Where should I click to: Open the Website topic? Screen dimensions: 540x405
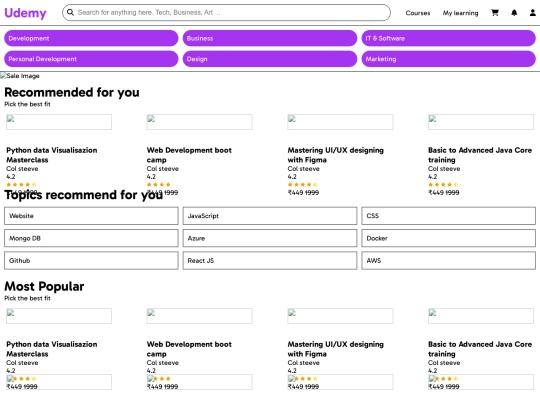click(91, 216)
